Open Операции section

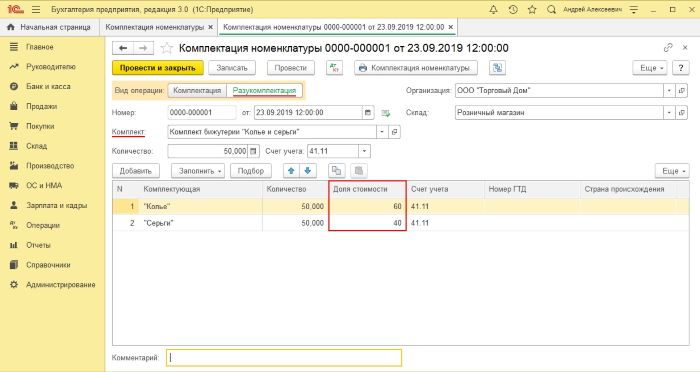[x=42, y=225]
